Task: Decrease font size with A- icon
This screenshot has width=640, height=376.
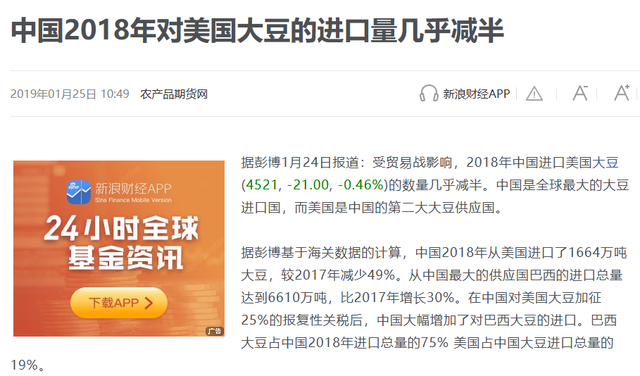Action: [x=580, y=93]
